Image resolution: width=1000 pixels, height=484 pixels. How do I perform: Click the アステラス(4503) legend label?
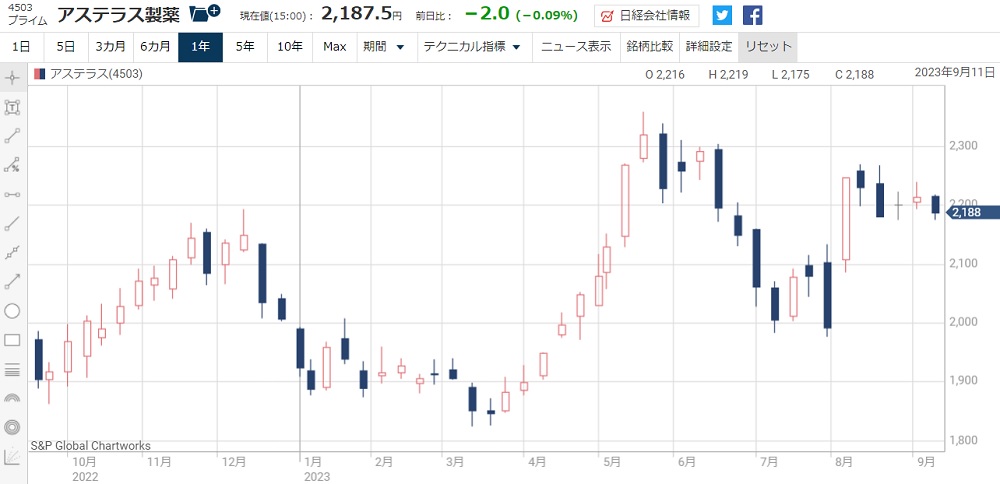(x=96, y=74)
